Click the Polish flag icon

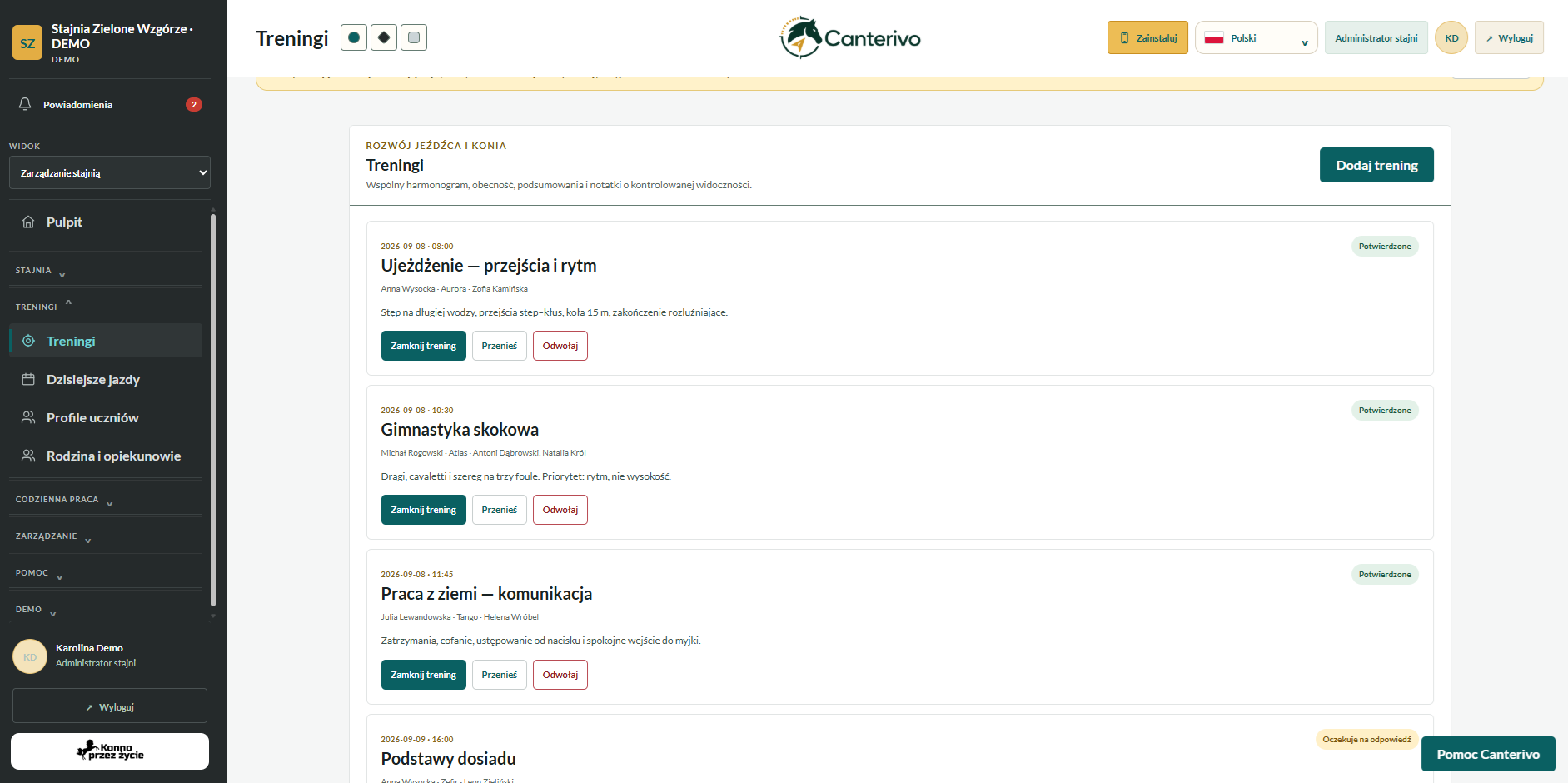[1214, 38]
